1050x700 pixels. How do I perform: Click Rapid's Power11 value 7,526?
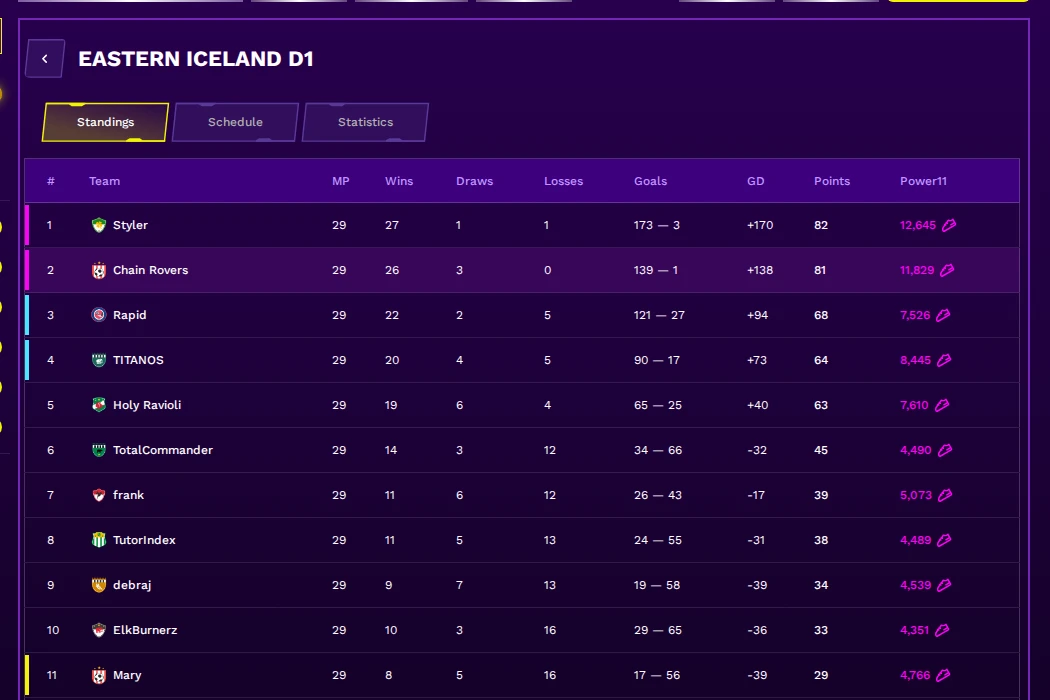pos(915,315)
